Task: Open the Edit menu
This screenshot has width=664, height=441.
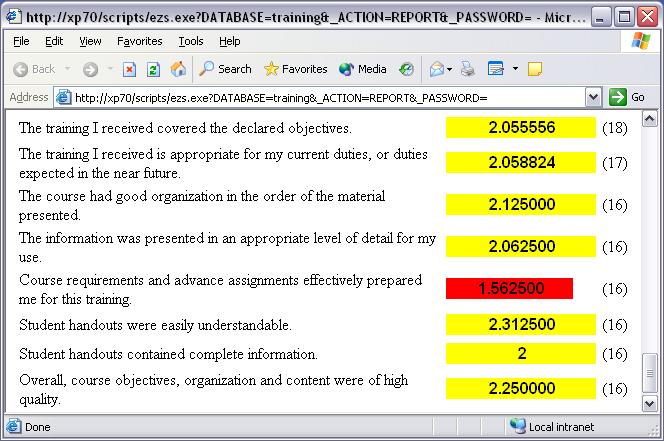Action: point(54,41)
